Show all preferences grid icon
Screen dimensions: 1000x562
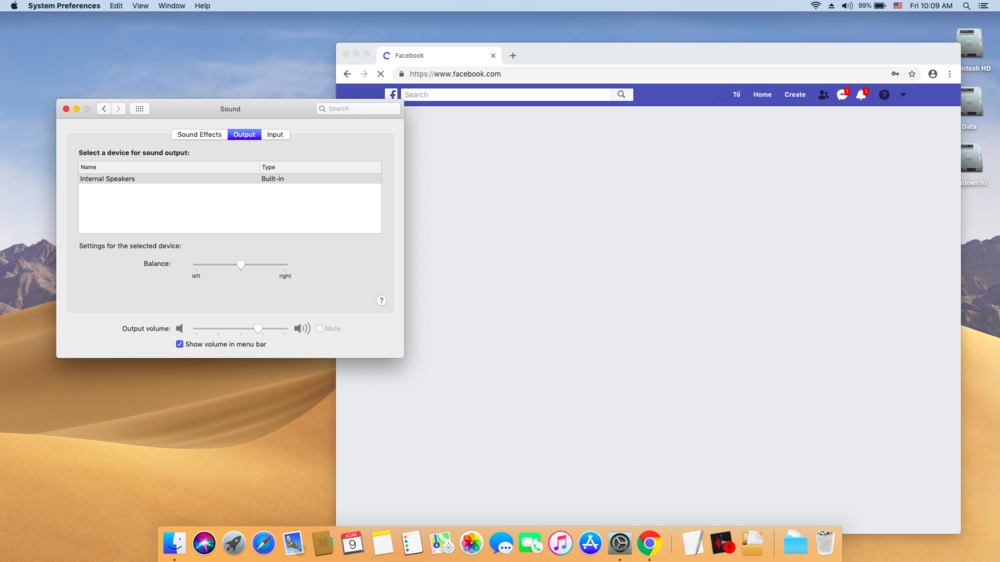139,109
